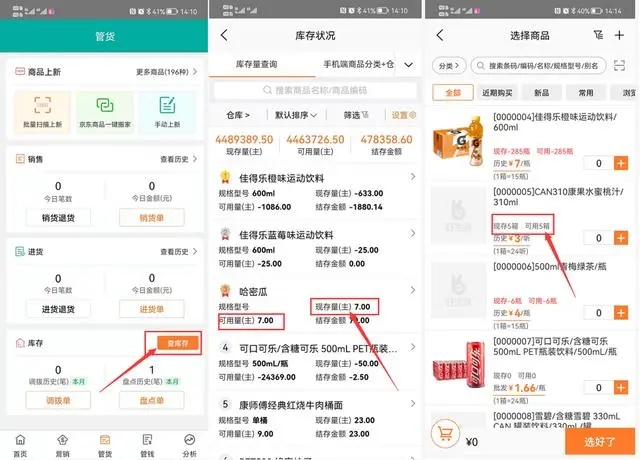Select the 库存量查询 tab
Viewport: 640px width, 460px height.
coord(257,64)
